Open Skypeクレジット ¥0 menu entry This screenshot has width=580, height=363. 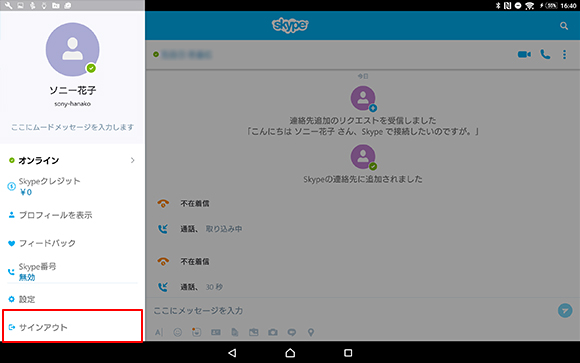click(72, 186)
